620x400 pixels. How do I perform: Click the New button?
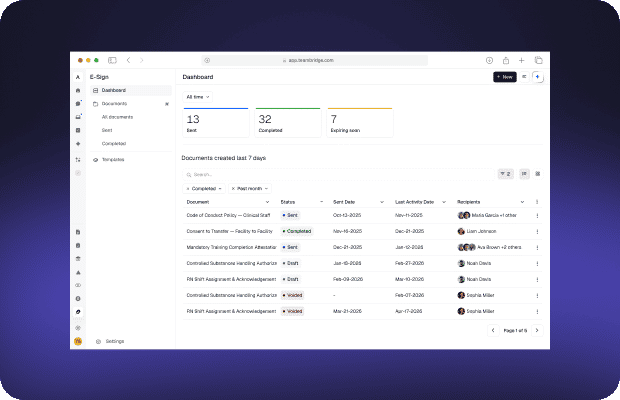(505, 77)
